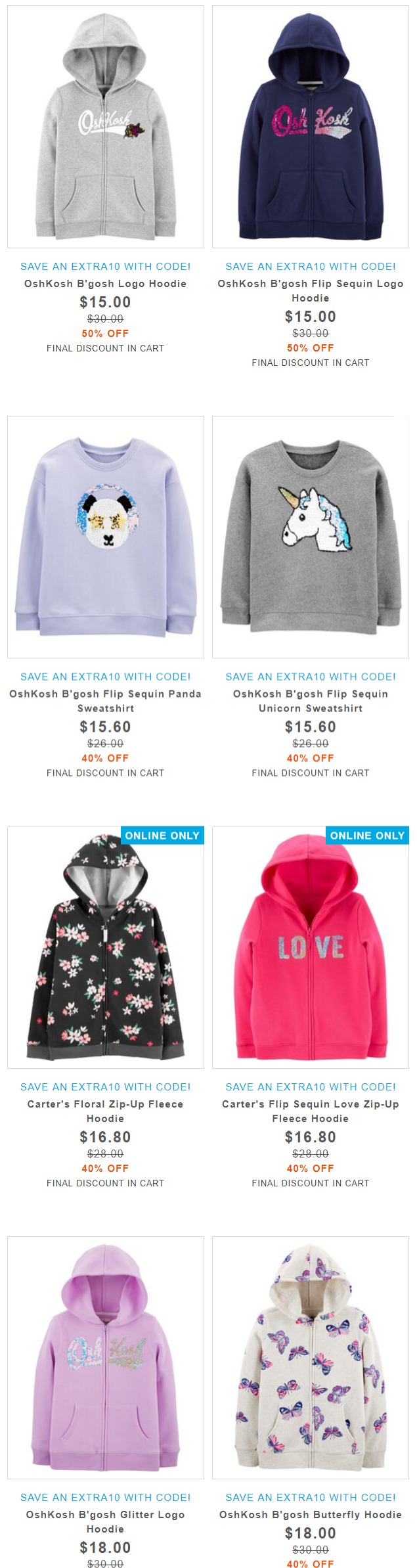Screen dimensions: 417x1568
Task: Open OshKosh B'gosh Flip Sequin Logo Hoodie link
Action: 311,291
